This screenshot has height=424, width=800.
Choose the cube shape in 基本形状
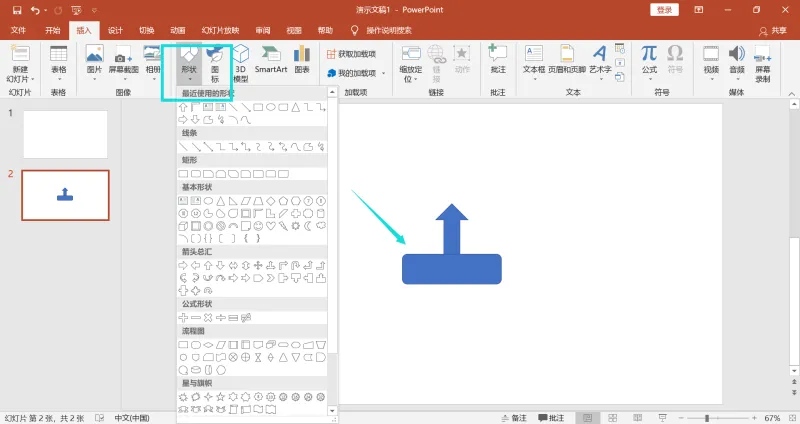coord(183,226)
